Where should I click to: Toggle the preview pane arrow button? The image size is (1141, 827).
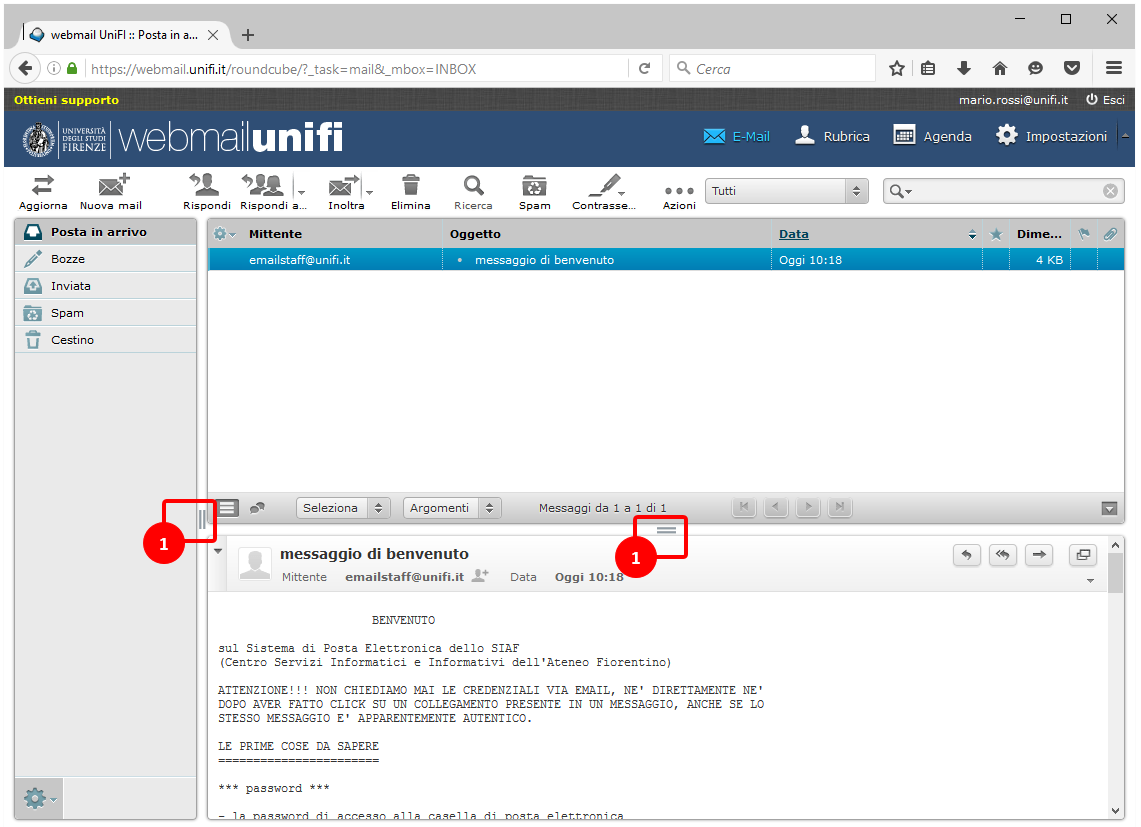(x=1109, y=508)
